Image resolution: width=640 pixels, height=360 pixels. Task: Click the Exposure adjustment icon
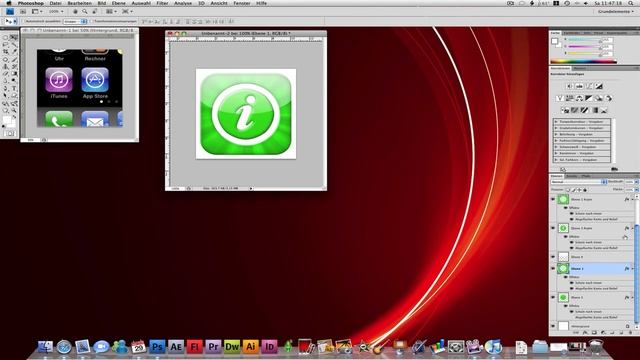coord(599,86)
